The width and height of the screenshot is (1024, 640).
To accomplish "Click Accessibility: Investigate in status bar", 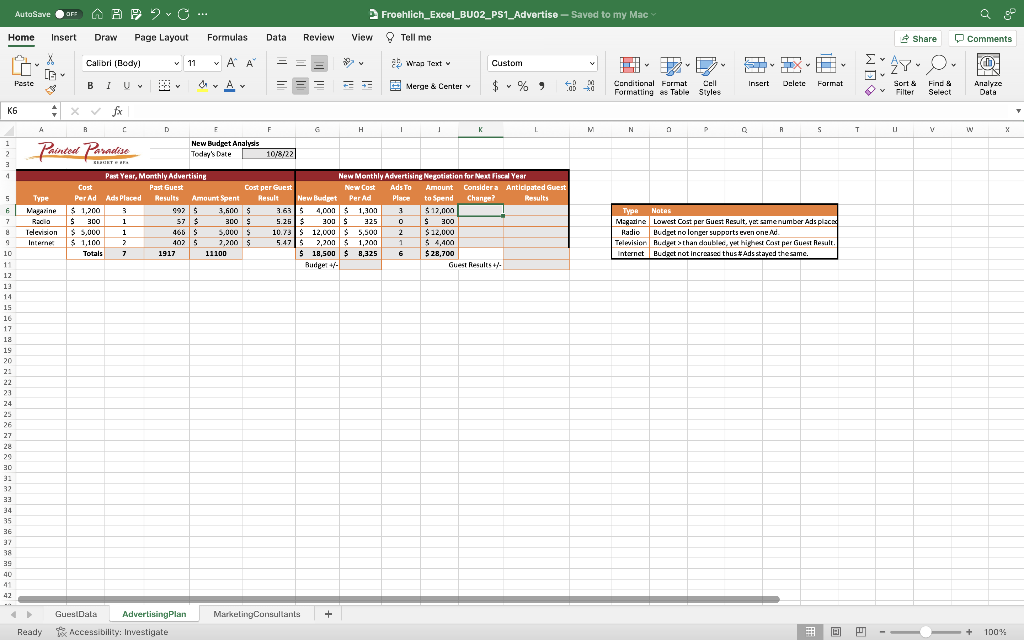I will click(112, 632).
